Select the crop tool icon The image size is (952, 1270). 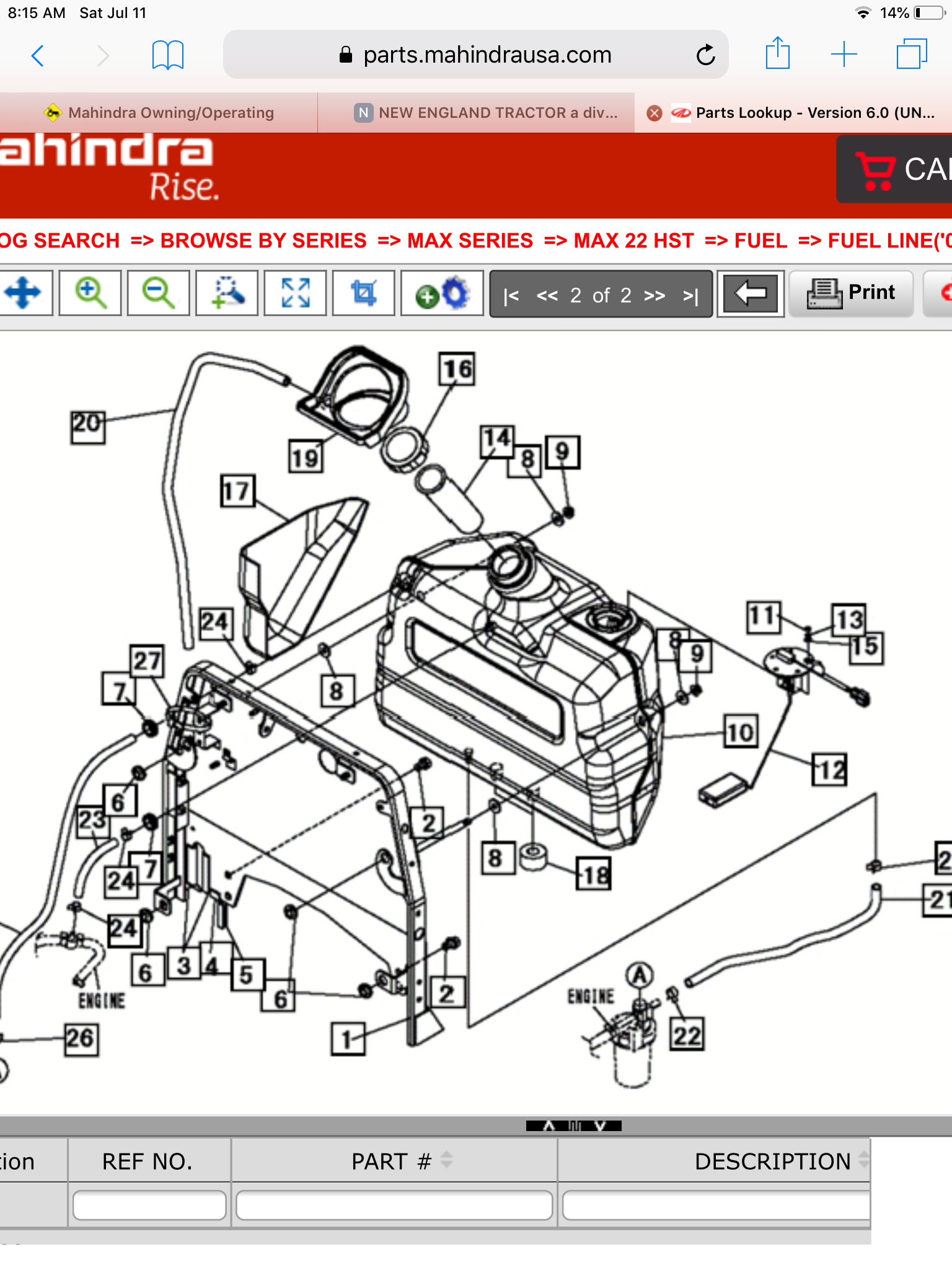point(363,293)
